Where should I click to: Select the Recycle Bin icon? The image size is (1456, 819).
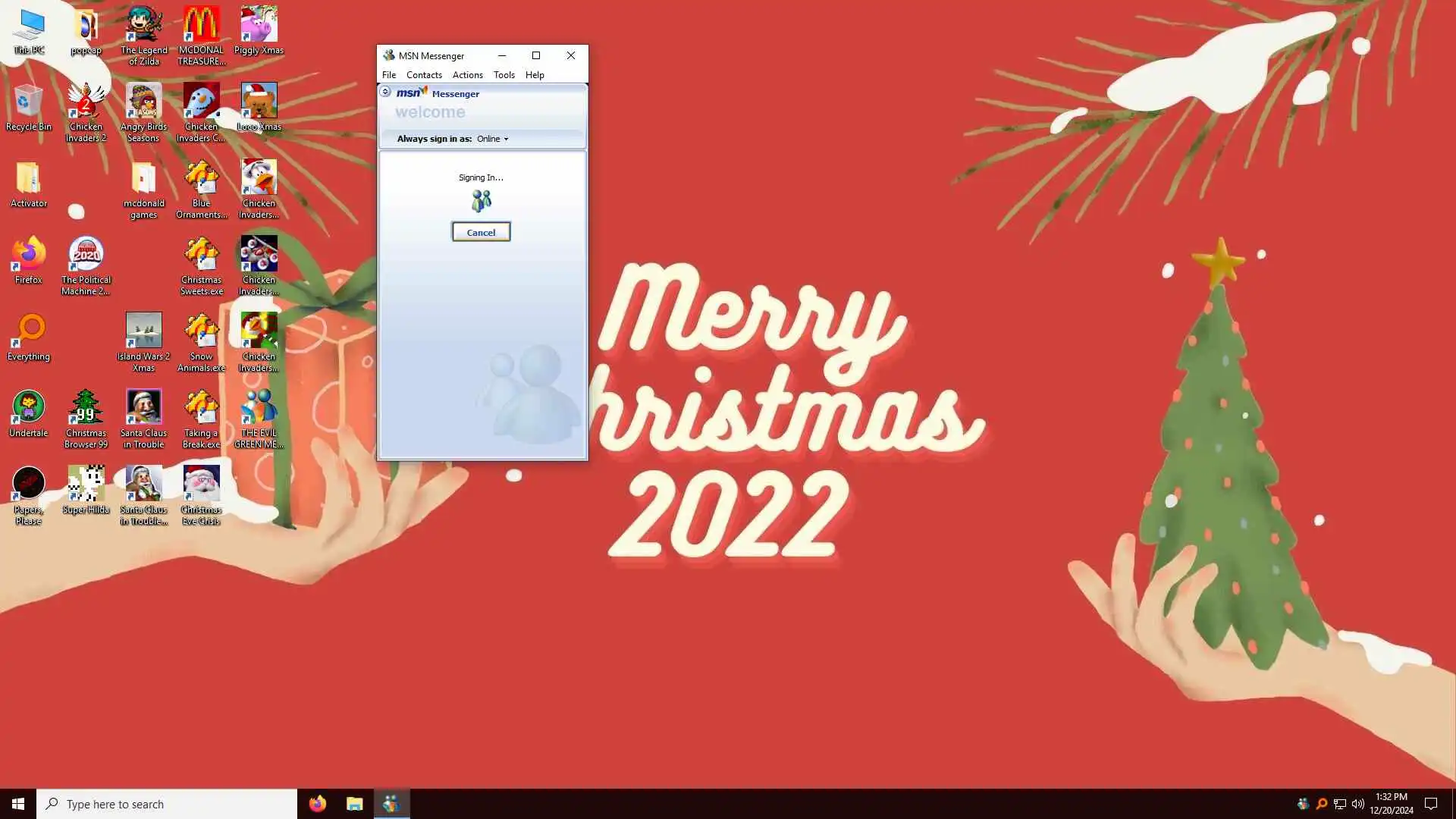[x=28, y=106]
